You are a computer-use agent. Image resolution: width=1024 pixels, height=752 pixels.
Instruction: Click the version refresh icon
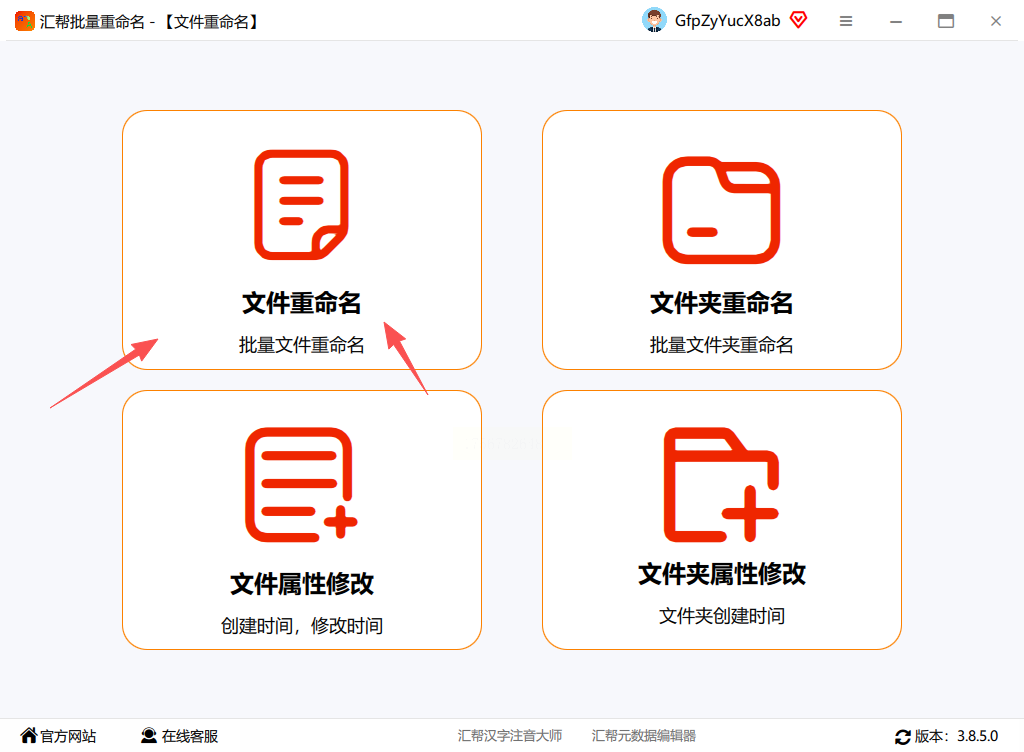pyautogui.click(x=903, y=737)
